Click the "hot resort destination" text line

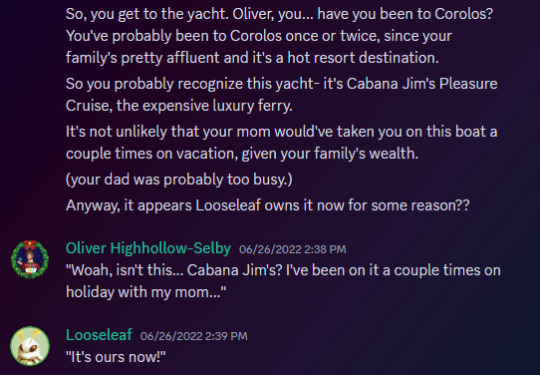[x=252, y=58]
